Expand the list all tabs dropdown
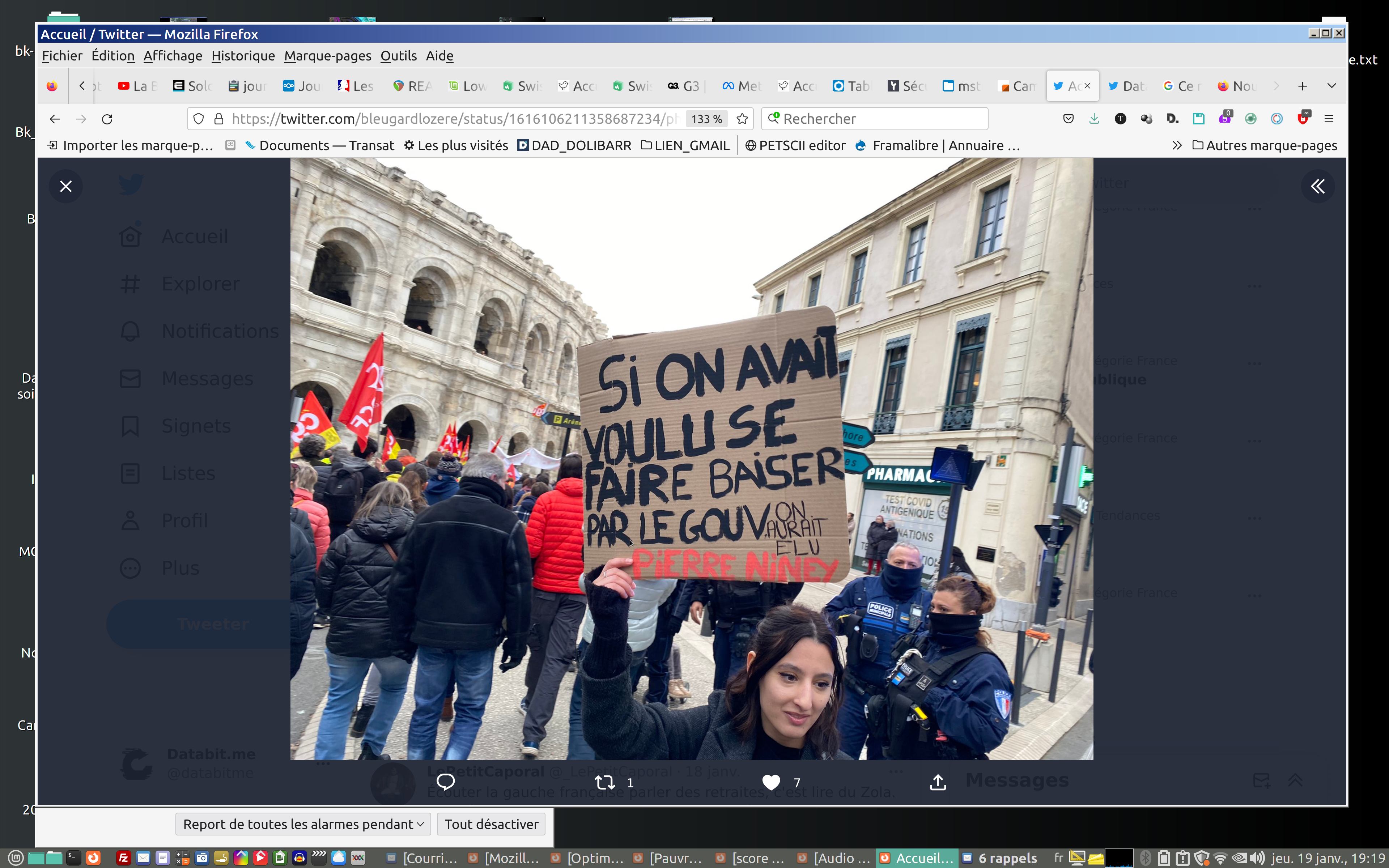Screen dimensions: 1389x868 pyautogui.click(x=1331, y=86)
